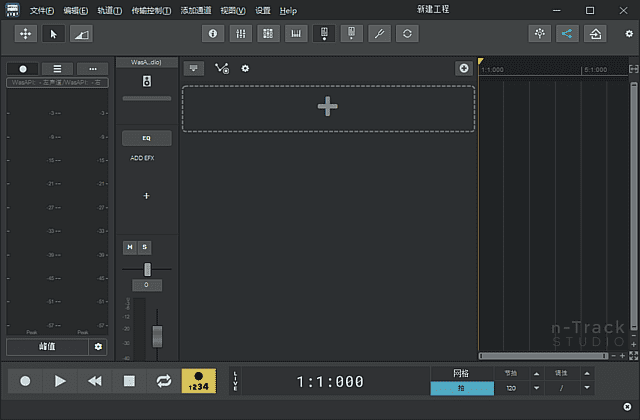Open the piano keyboard icon
Viewport: 640px width, 420px height.
[x=295, y=33]
